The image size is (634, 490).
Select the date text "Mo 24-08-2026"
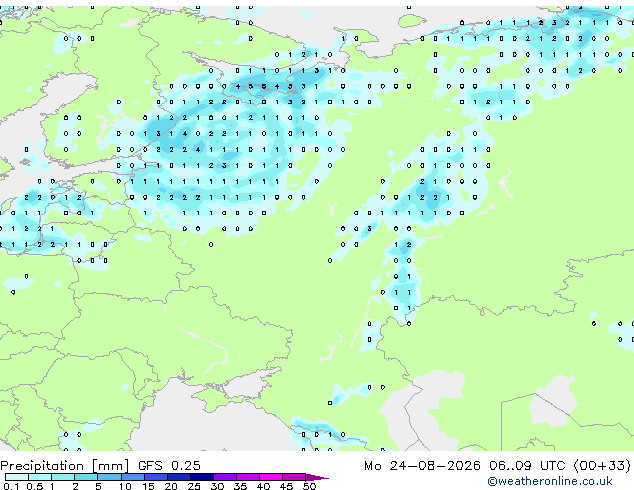(x=422, y=466)
